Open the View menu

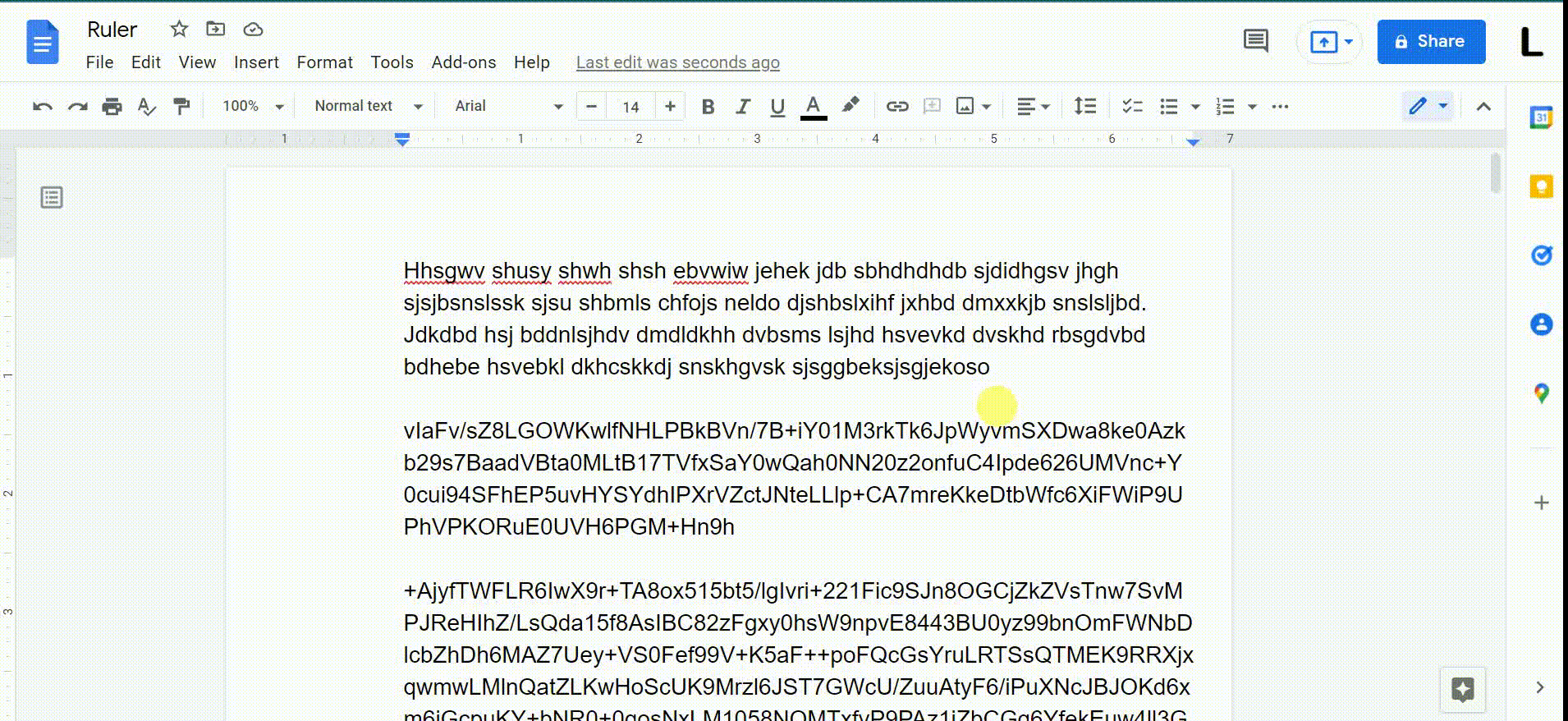click(x=197, y=62)
